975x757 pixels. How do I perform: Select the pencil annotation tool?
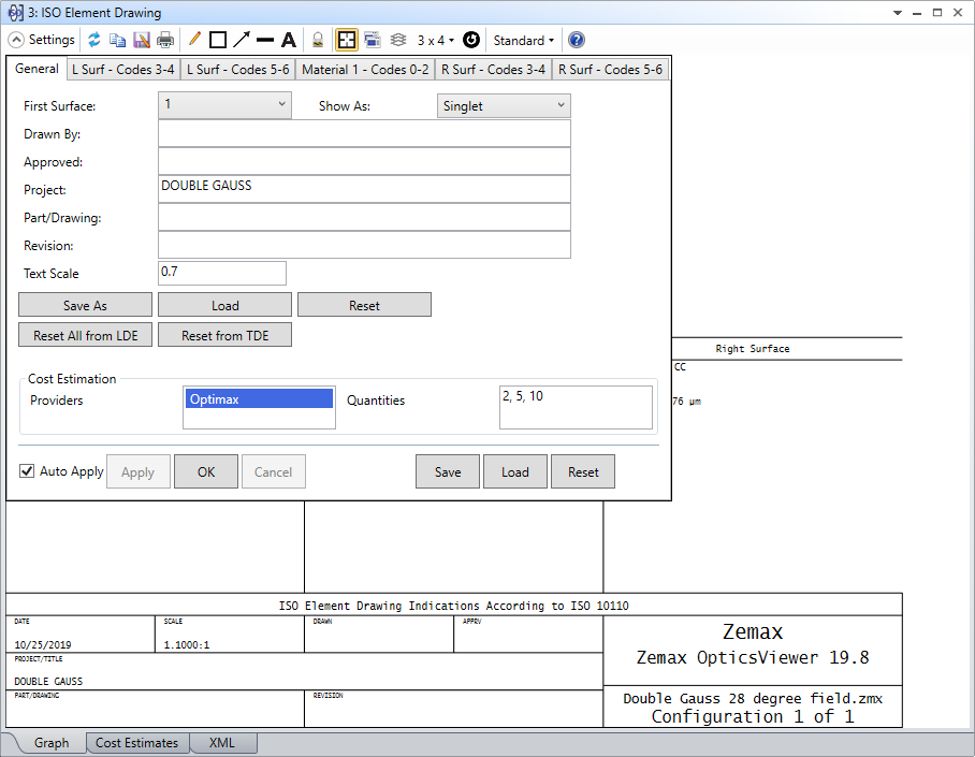[x=194, y=40]
